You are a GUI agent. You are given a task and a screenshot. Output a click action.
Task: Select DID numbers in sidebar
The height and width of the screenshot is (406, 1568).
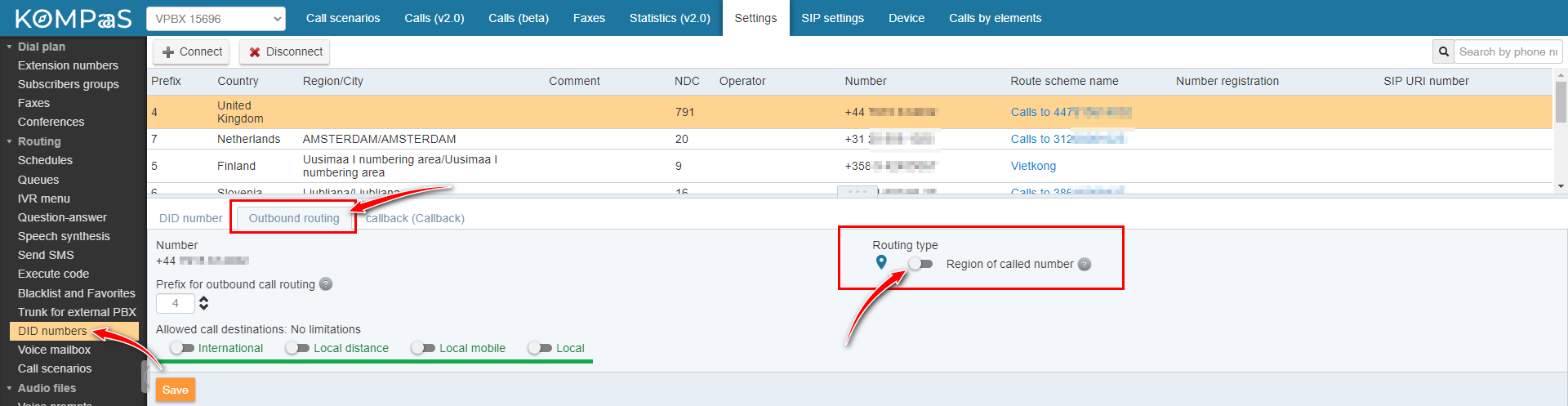(73, 331)
